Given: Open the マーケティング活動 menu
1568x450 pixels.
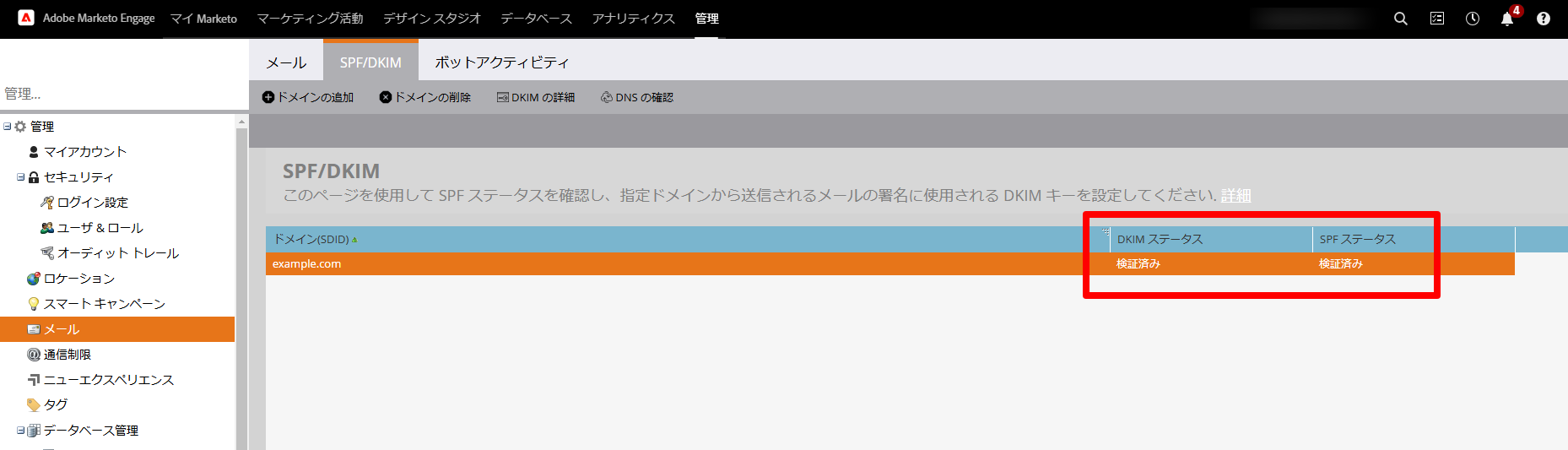Looking at the screenshot, I should 310,19.
